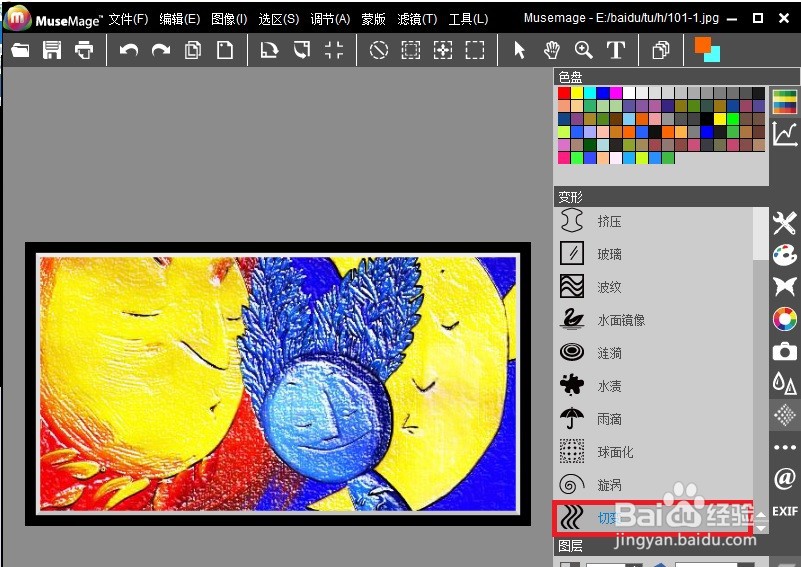Select the 切变 shear wave icon

571,517
